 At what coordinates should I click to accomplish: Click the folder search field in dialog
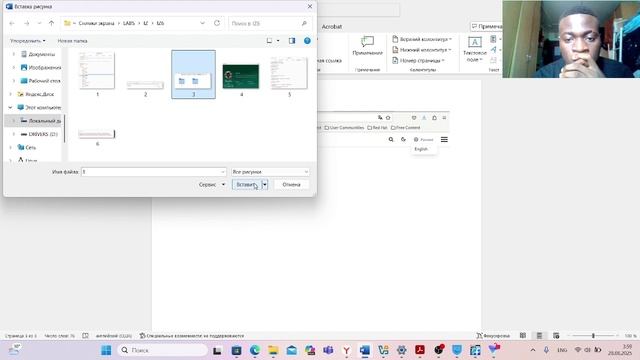click(270, 23)
